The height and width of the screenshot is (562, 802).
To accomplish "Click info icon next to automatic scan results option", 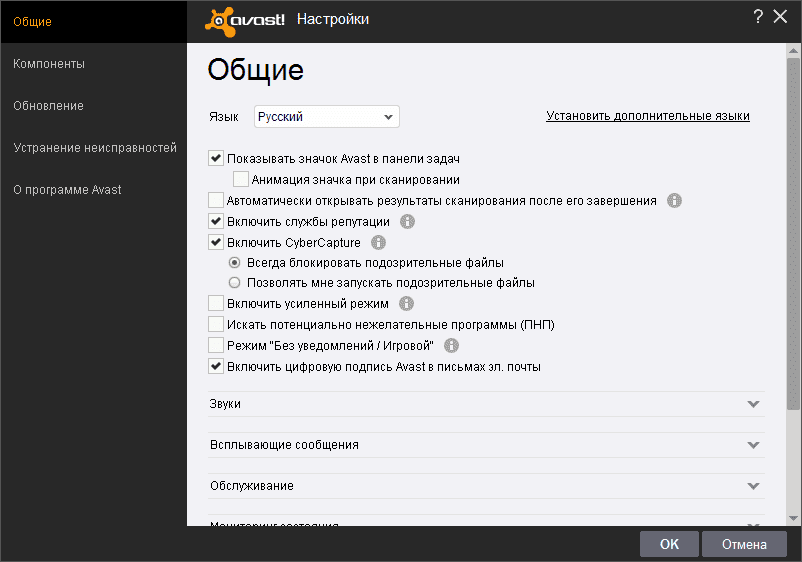I will pos(674,200).
